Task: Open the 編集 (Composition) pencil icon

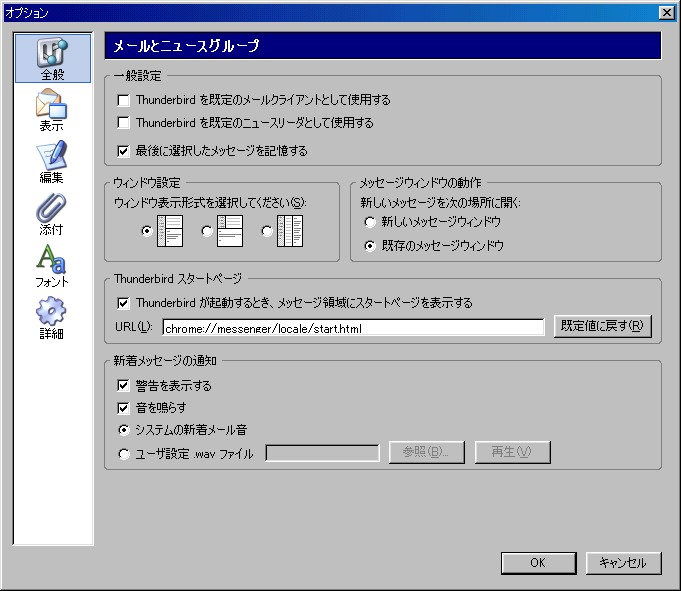Action: coord(52,162)
